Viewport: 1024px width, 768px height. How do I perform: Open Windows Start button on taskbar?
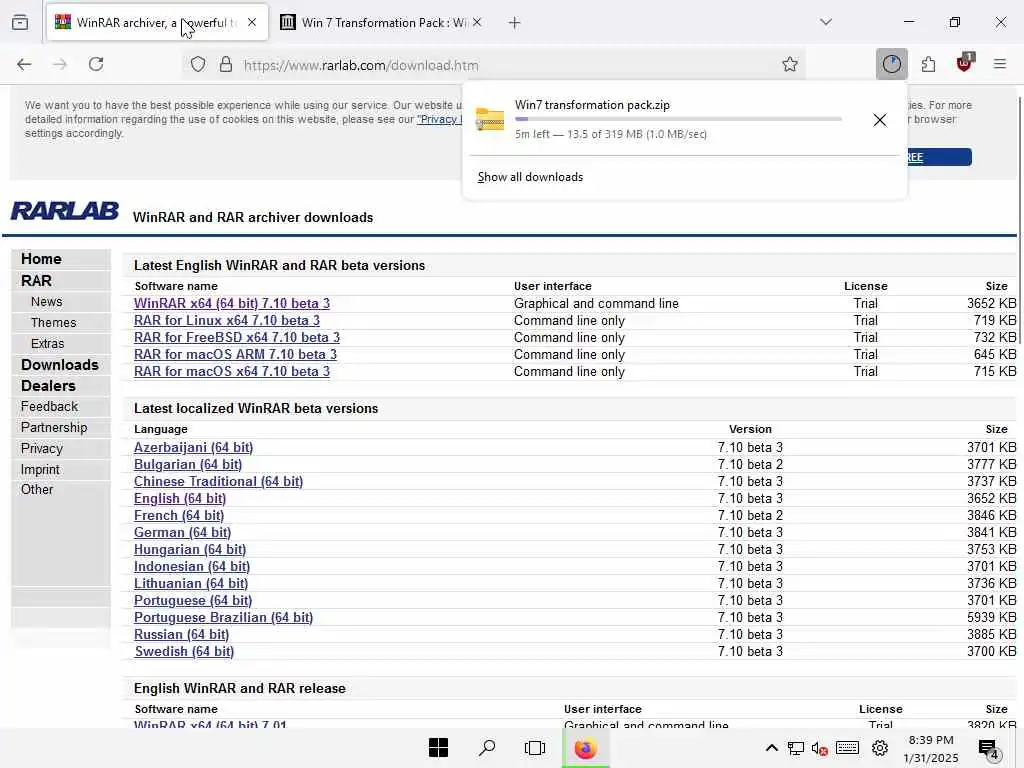pos(438,748)
